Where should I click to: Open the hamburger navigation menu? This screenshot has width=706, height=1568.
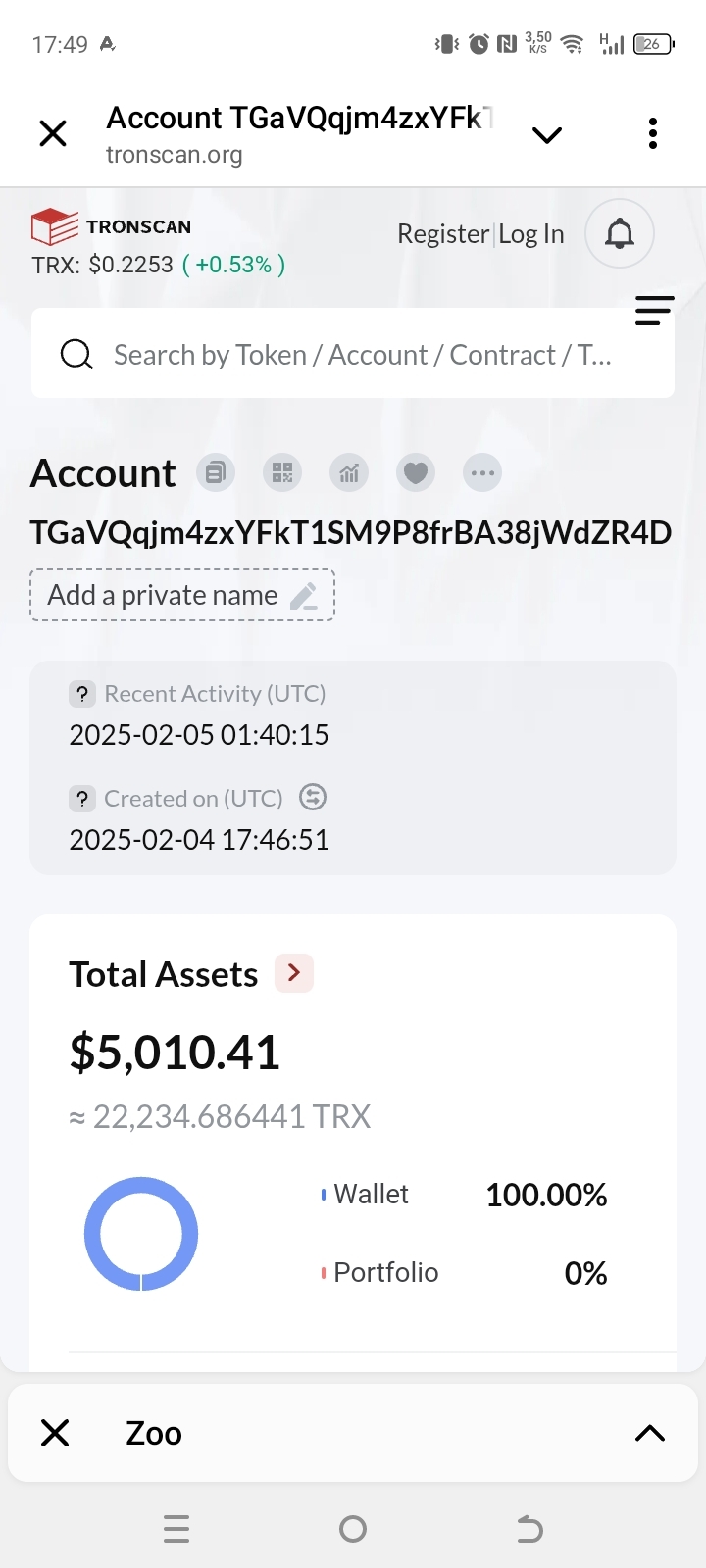tap(654, 311)
